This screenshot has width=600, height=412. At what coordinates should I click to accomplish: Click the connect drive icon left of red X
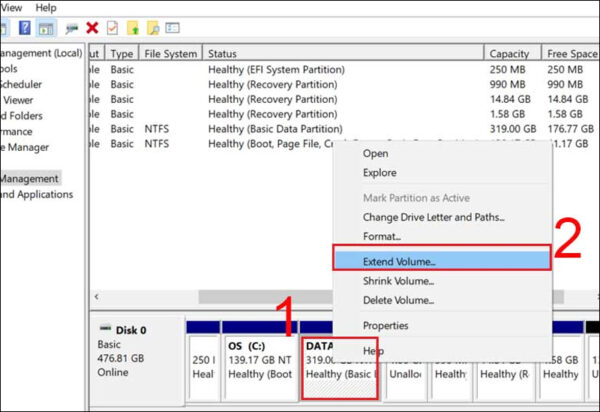point(72,29)
